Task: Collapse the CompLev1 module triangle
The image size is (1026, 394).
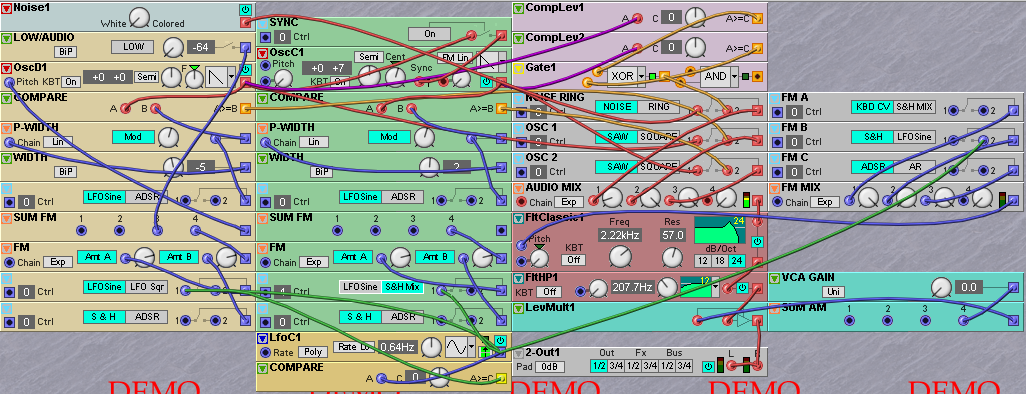Action: pos(518,9)
